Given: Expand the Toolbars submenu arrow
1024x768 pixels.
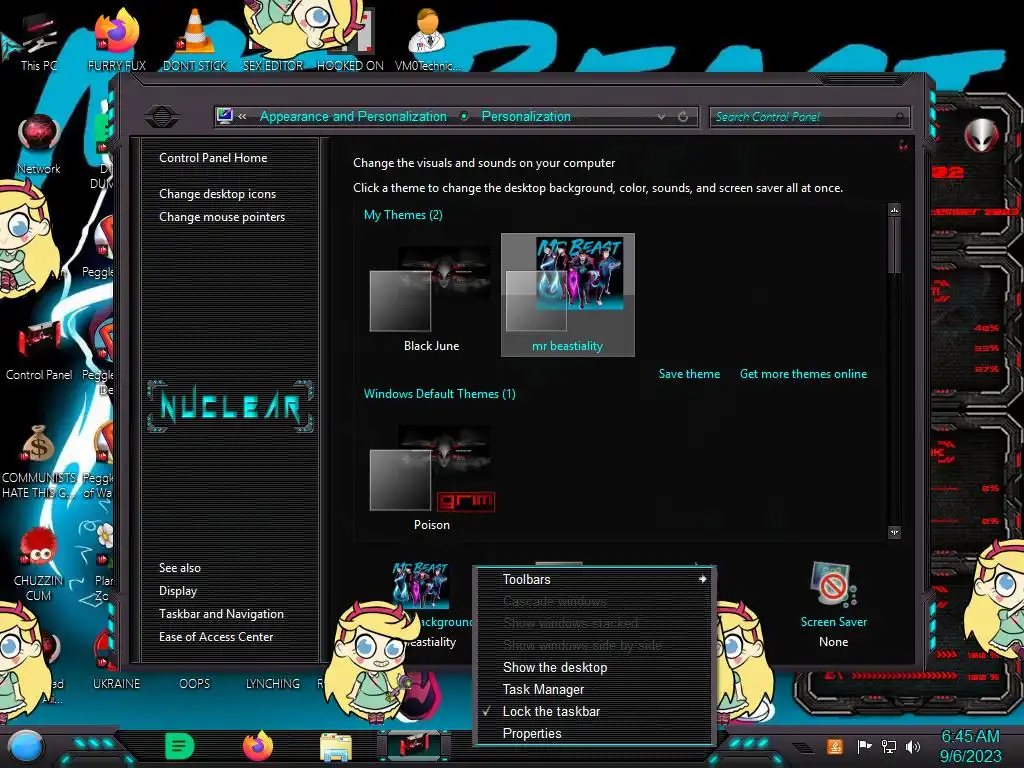Looking at the screenshot, I should (x=703, y=579).
